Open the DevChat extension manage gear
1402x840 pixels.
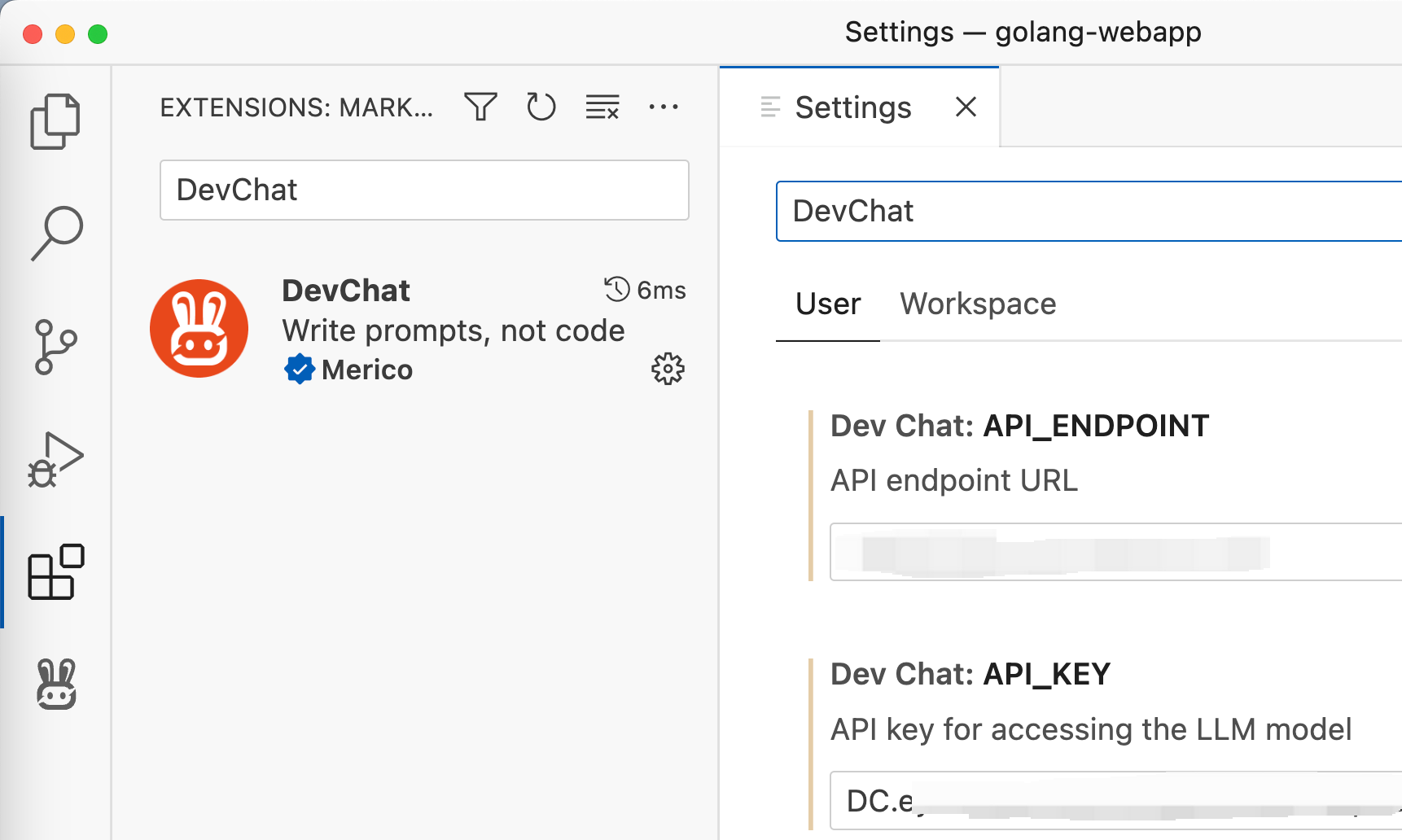(x=667, y=369)
